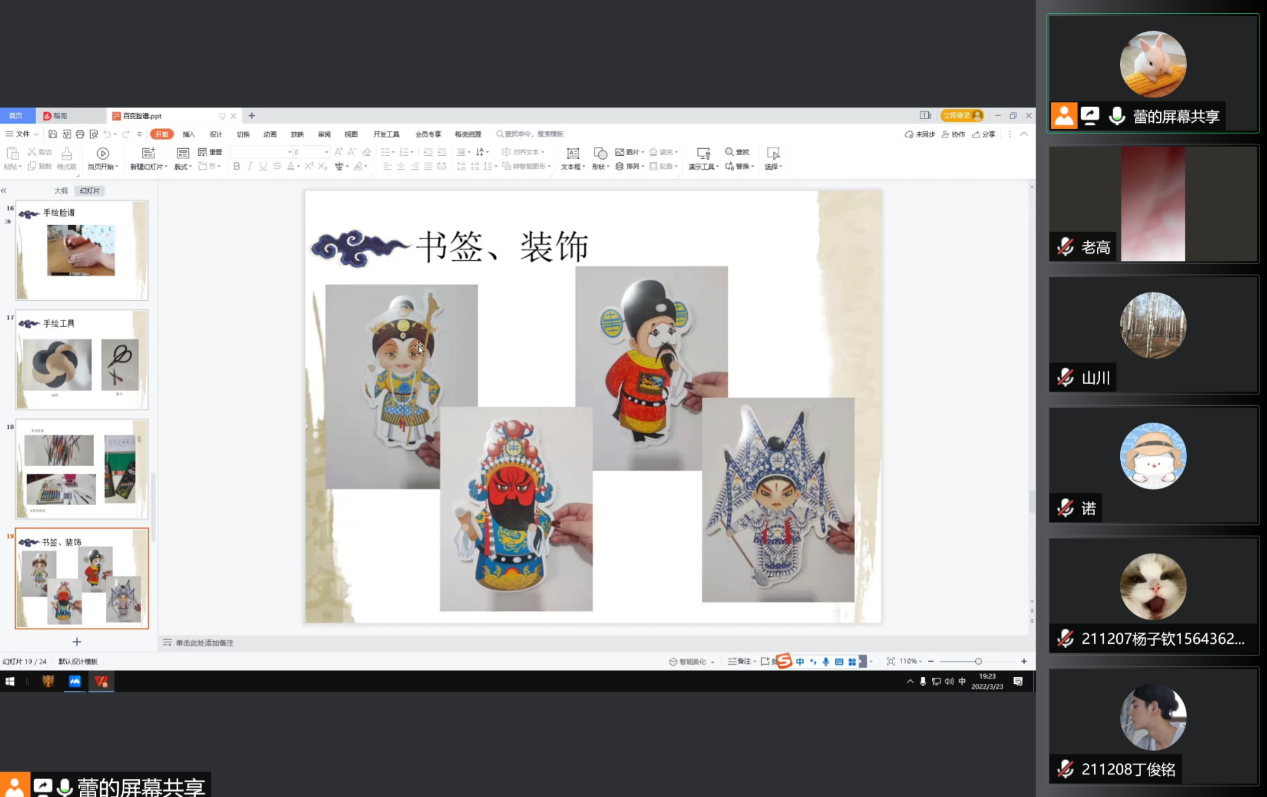1267x797 pixels.
Task: Switch to the 插入 (Insert) ribbon tab
Action: pyautogui.click(x=188, y=134)
